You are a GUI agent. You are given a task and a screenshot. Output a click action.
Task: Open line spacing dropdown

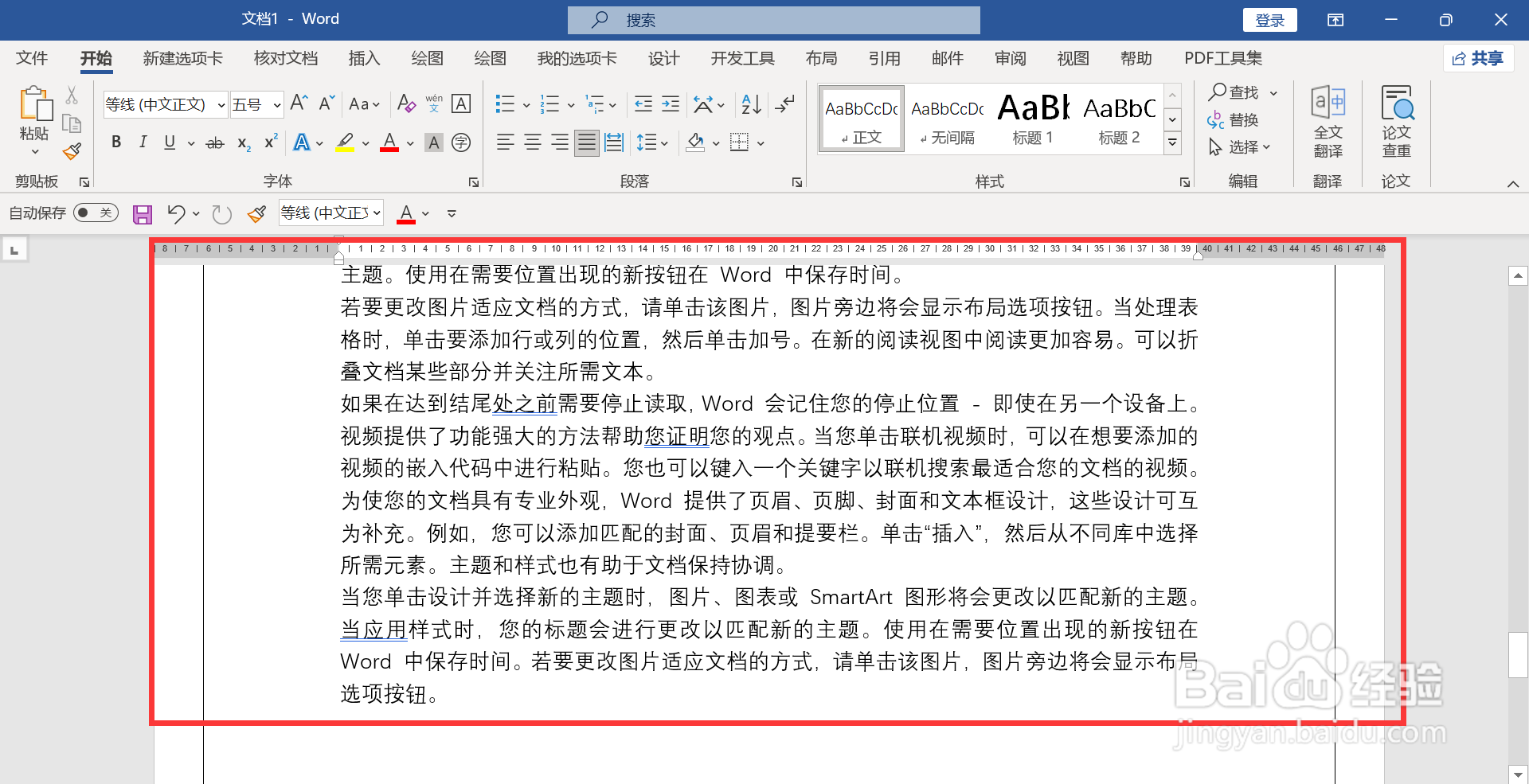pyautogui.click(x=652, y=143)
